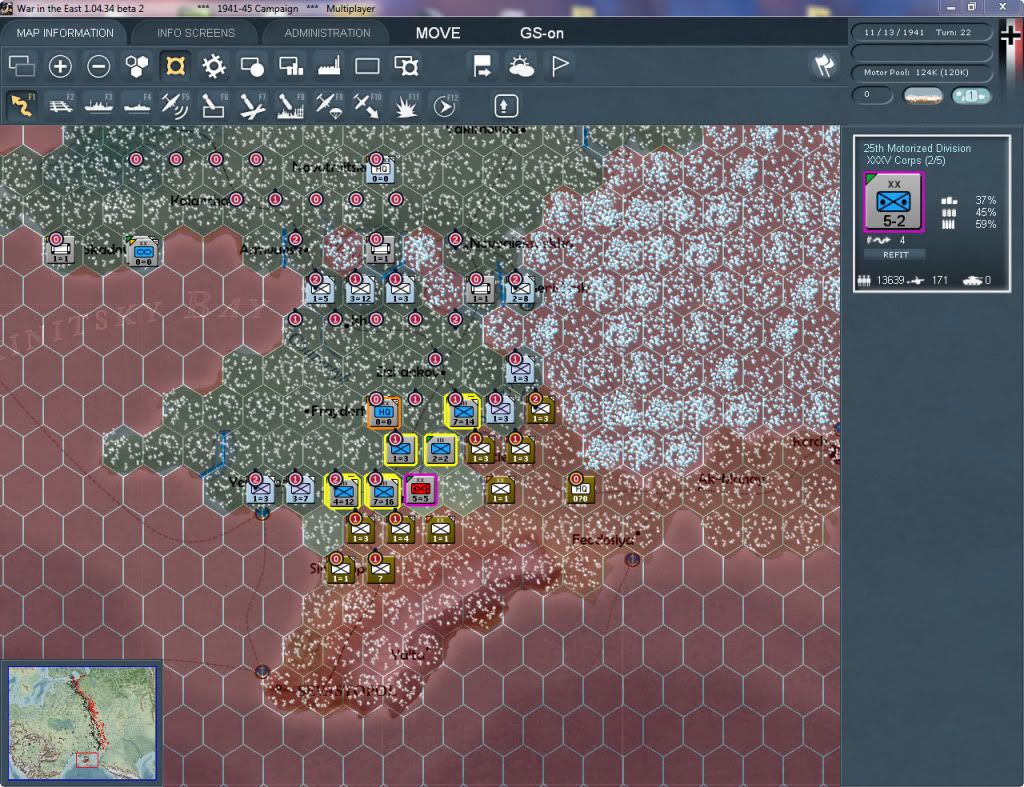The height and width of the screenshot is (787, 1024).
Task: Zoom out with the minus icon
Action: point(99,66)
